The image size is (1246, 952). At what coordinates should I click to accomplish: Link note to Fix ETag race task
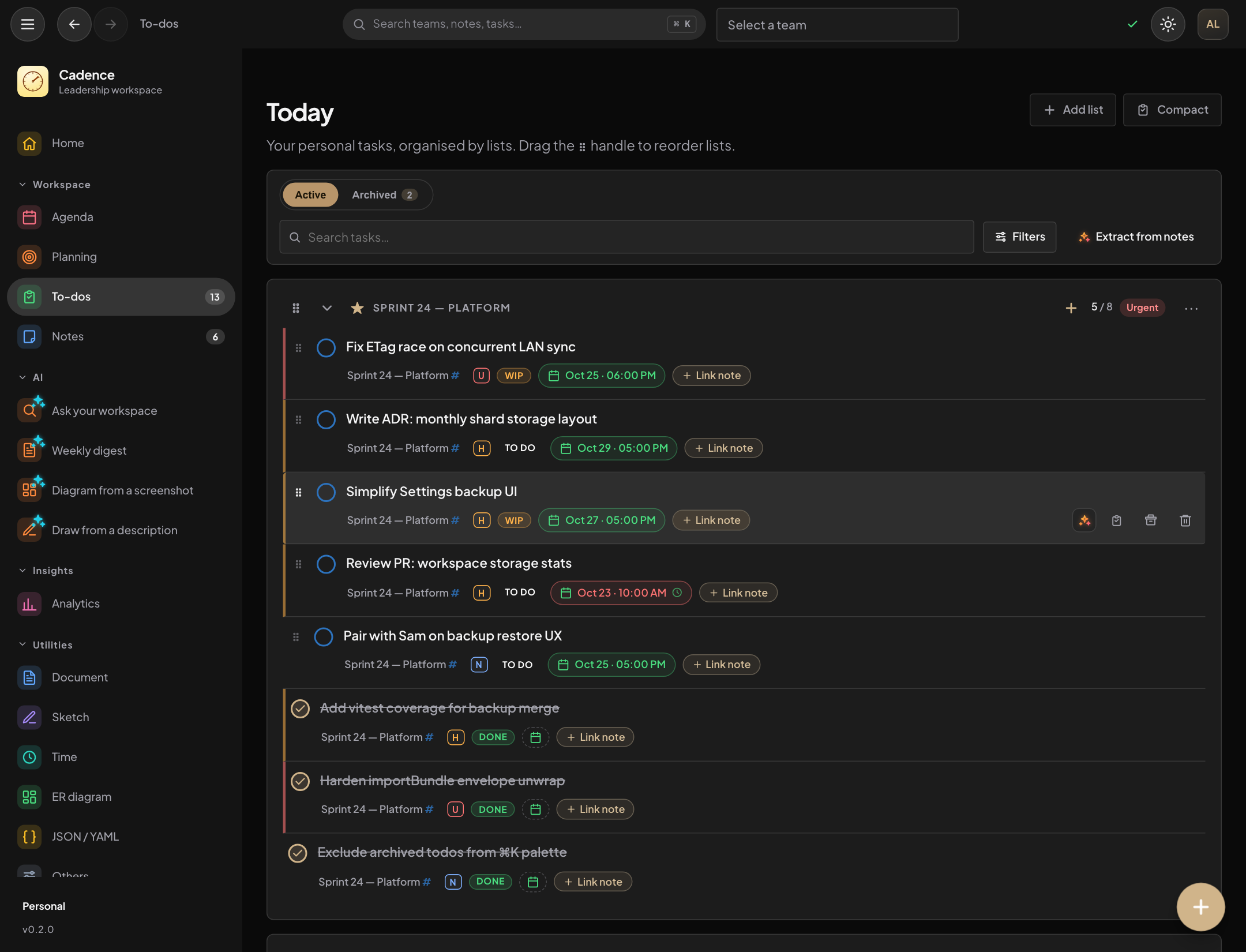coord(711,376)
